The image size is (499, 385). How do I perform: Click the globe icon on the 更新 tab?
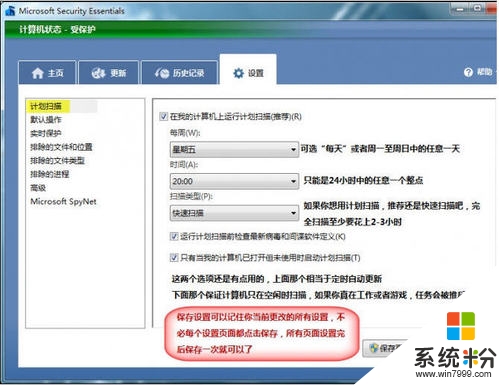tap(98, 73)
